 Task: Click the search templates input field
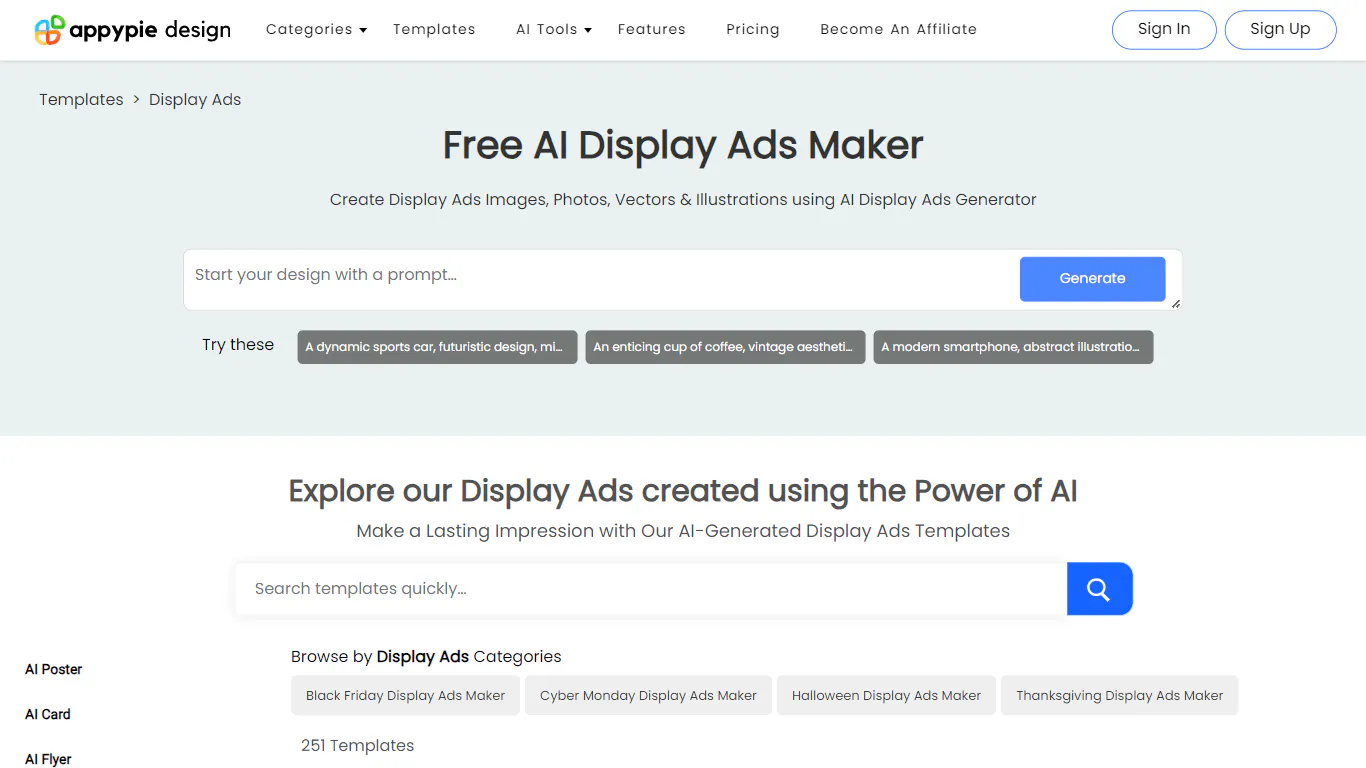pos(650,589)
